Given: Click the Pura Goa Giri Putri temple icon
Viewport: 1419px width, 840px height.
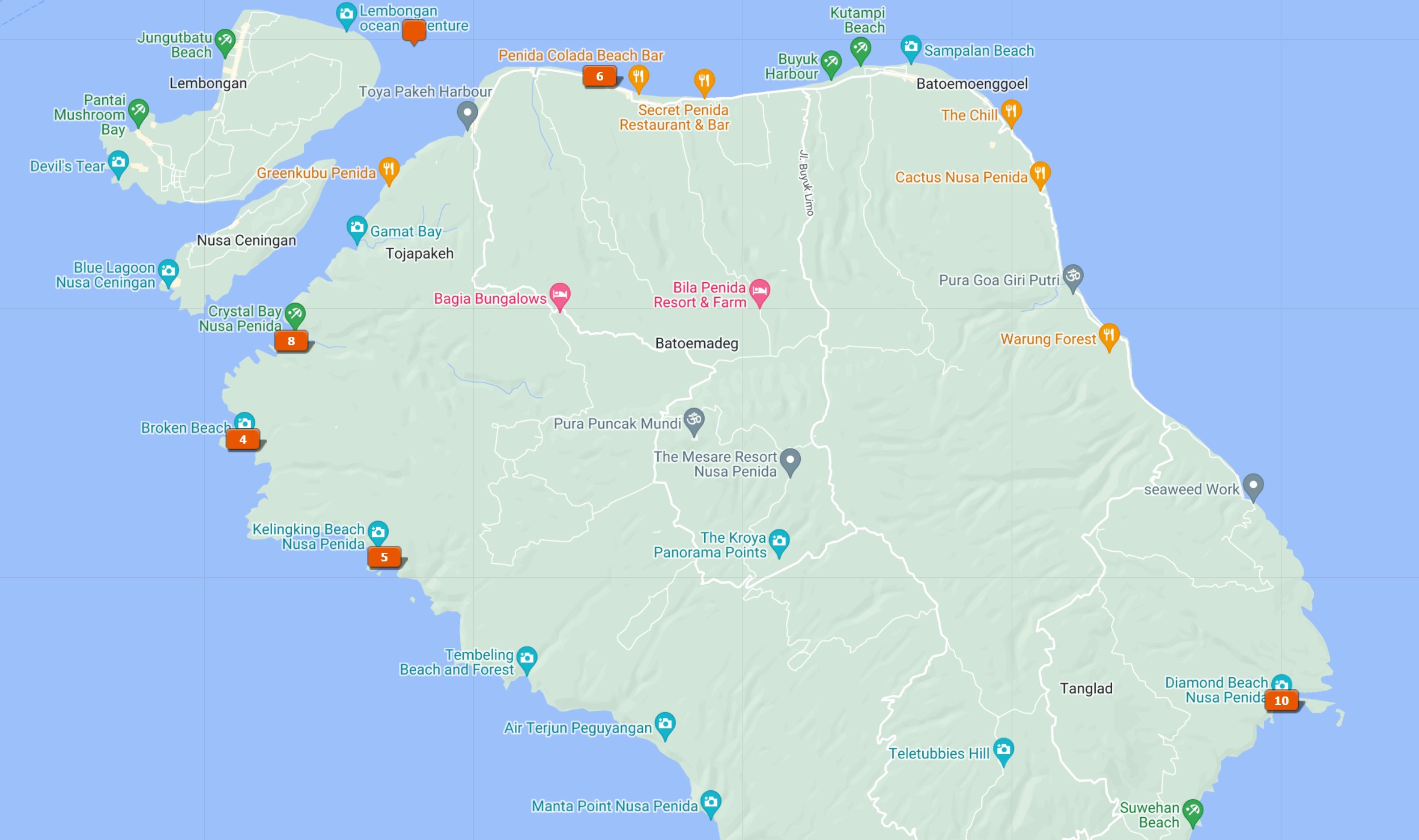Looking at the screenshot, I should [x=1072, y=277].
